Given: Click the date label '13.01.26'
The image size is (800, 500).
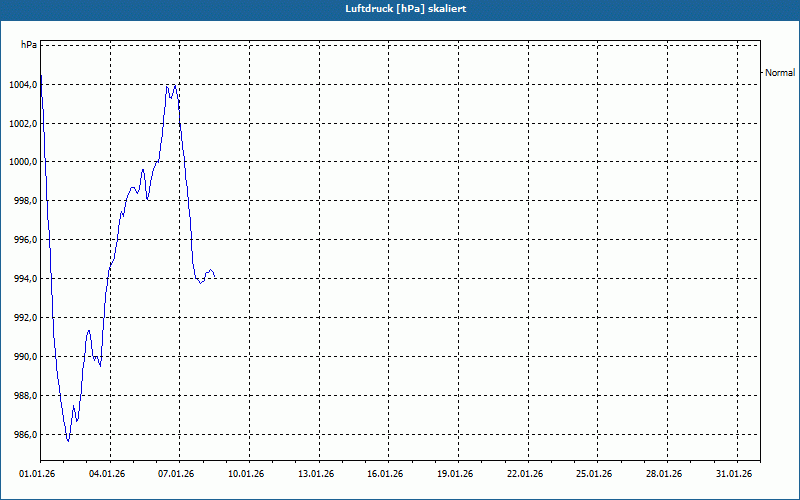Looking at the screenshot, I should click(x=316, y=474).
